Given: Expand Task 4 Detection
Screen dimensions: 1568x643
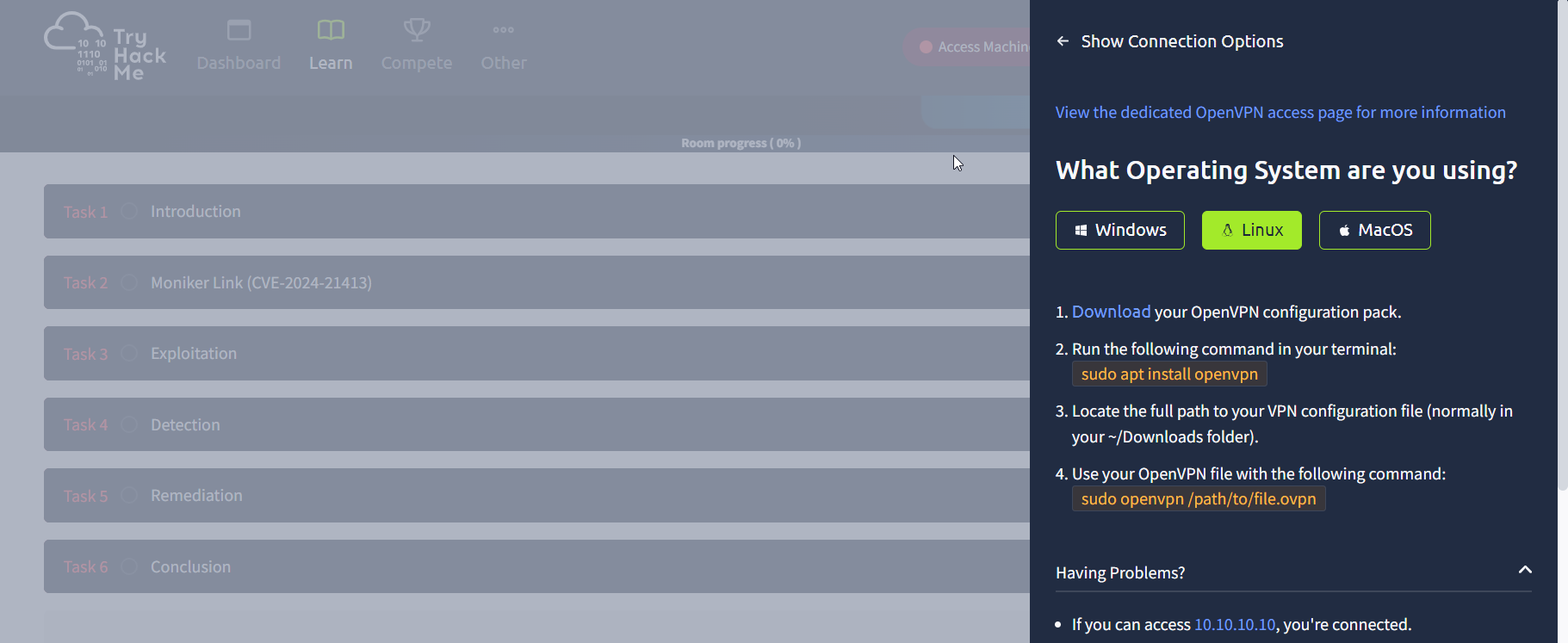Looking at the screenshot, I should [536, 424].
